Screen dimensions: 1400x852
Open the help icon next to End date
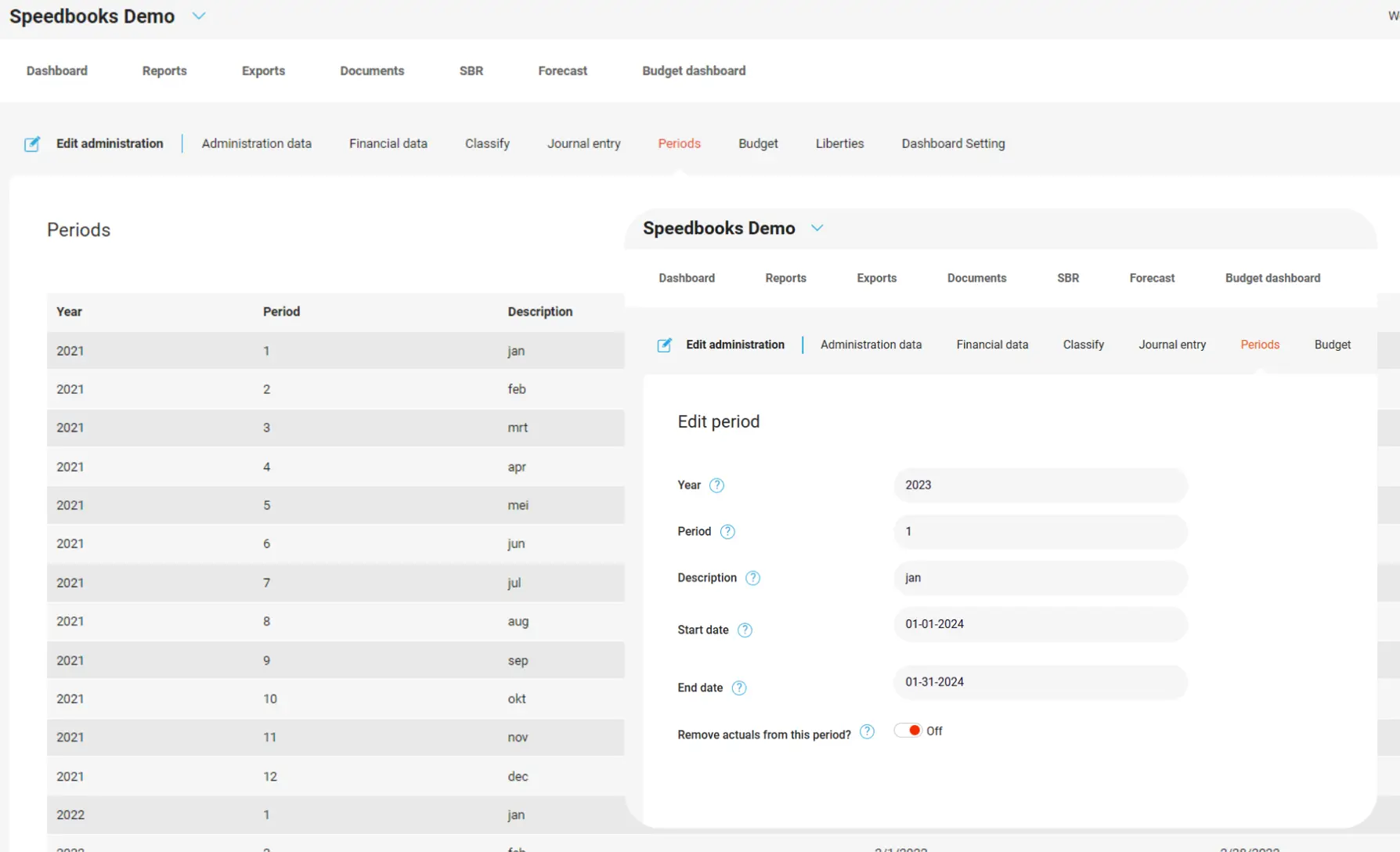[739, 688]
